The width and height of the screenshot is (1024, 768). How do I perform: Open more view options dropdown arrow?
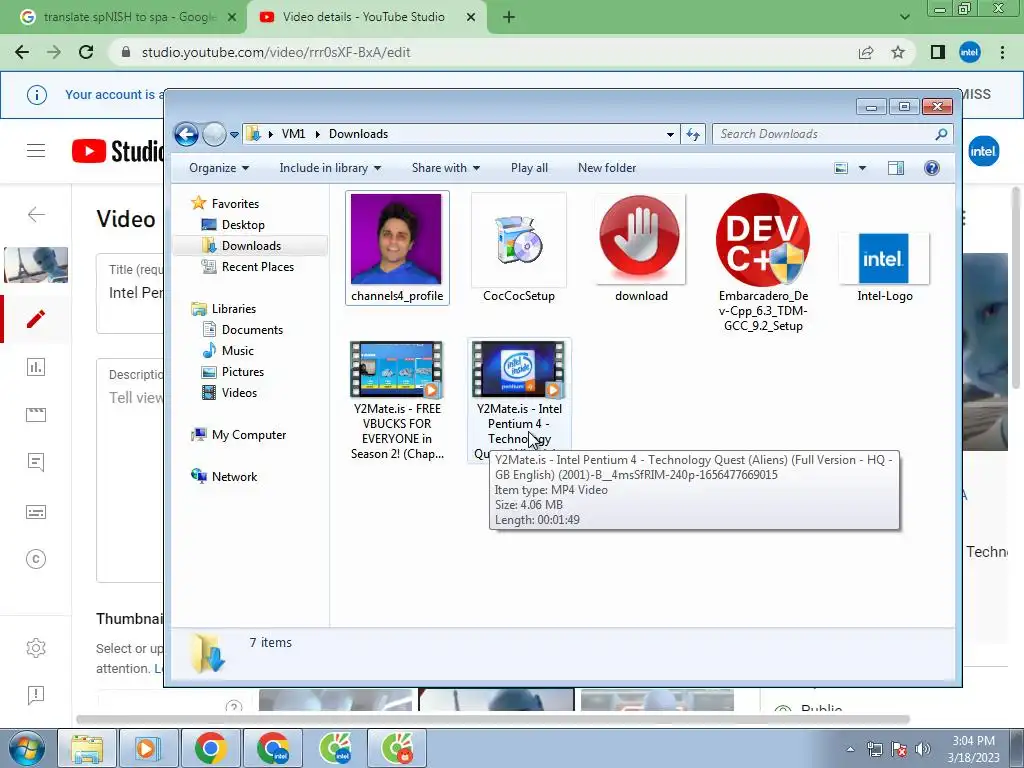[862, 168]
